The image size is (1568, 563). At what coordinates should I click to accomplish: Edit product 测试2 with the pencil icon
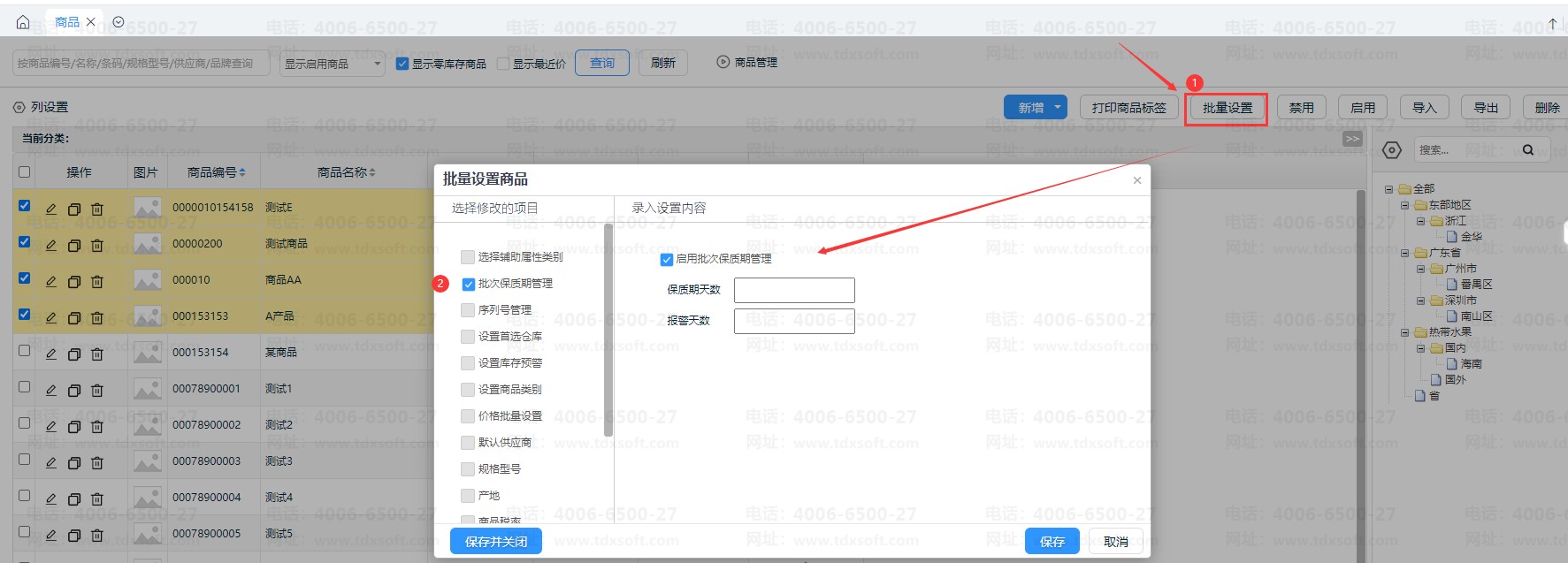51,426
